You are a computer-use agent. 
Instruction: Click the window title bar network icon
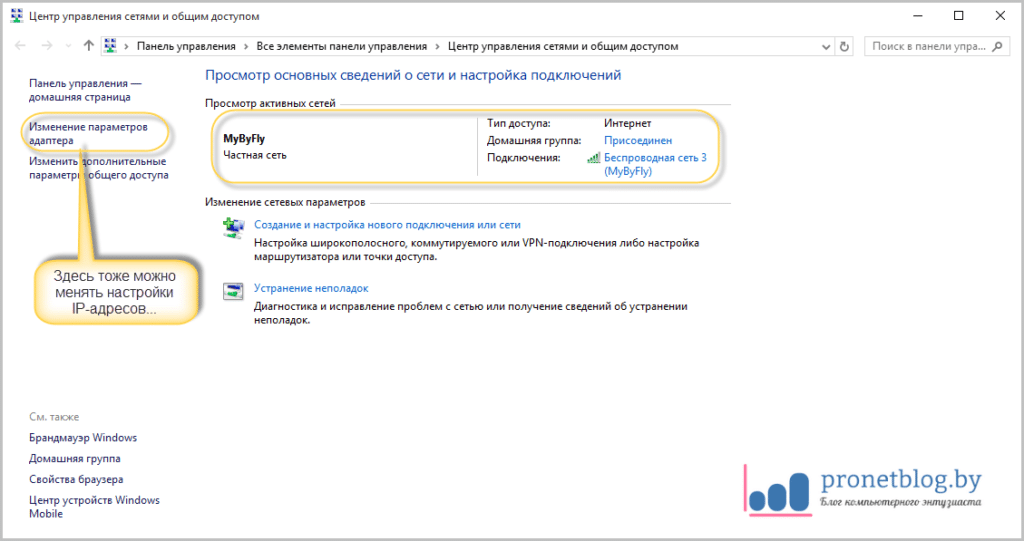(16, 16)
